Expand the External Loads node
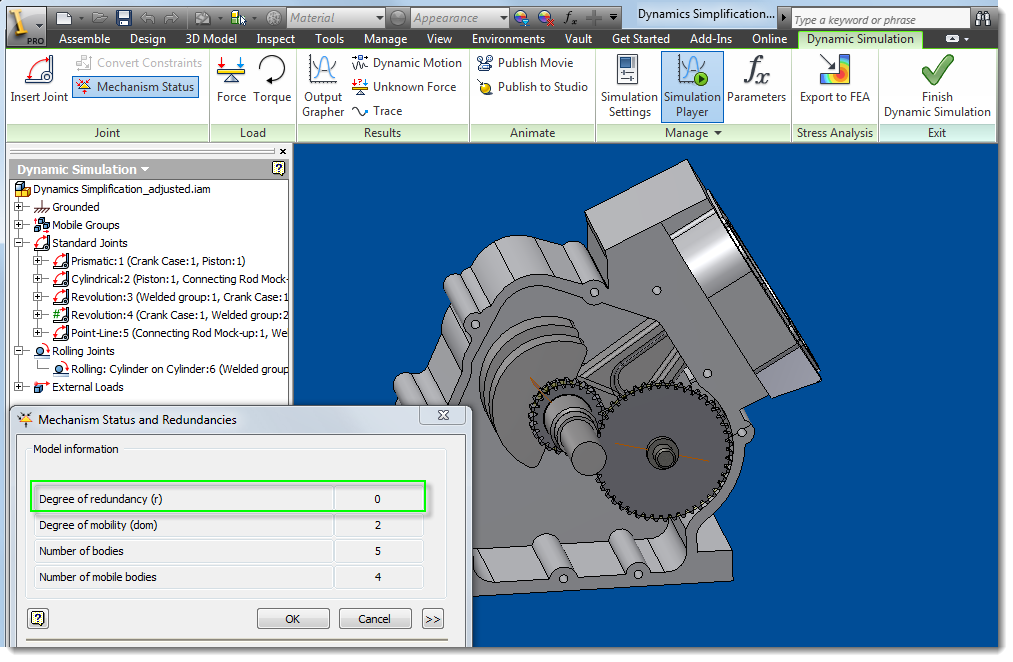The height and width of the screenshot is (662, 1013). [19, 387]
